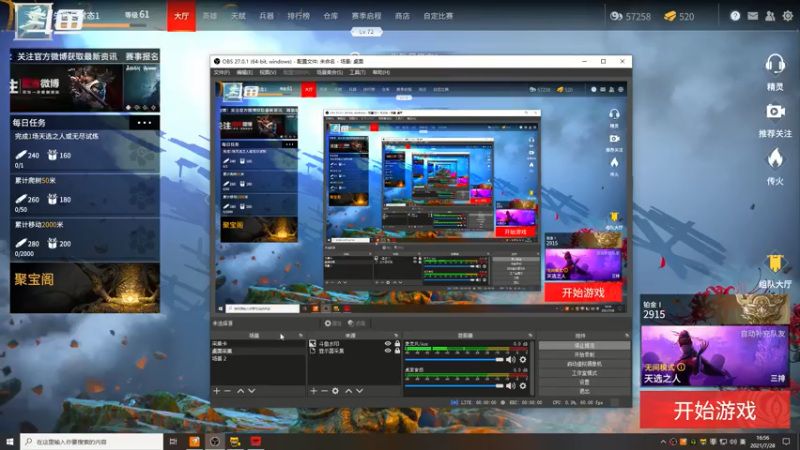This screenshot has height=450, width=800.
Task: Add a new scene in OBS scenes panel
Action: point(216,391)
